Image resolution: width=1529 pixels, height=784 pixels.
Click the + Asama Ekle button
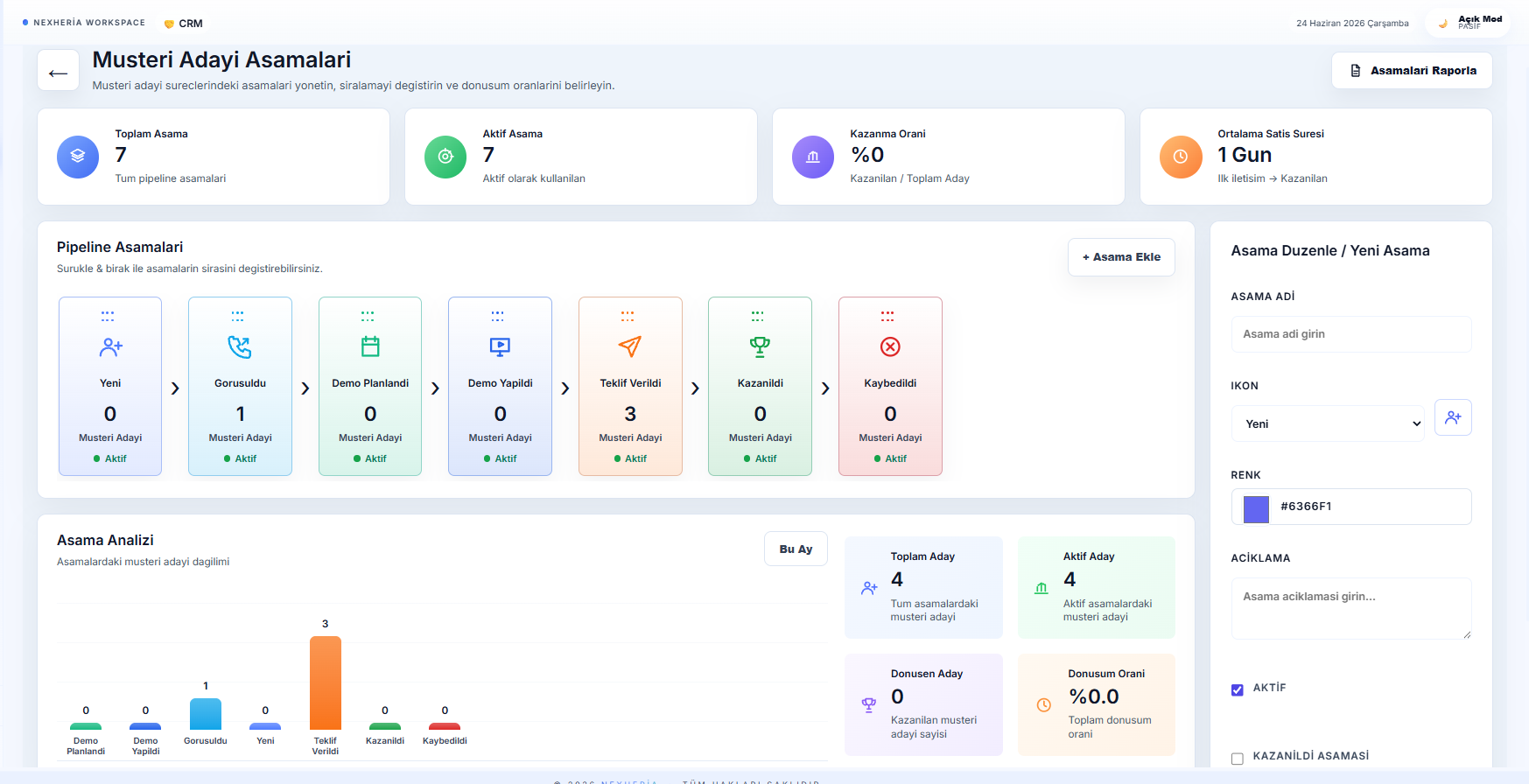point(1121,257)
